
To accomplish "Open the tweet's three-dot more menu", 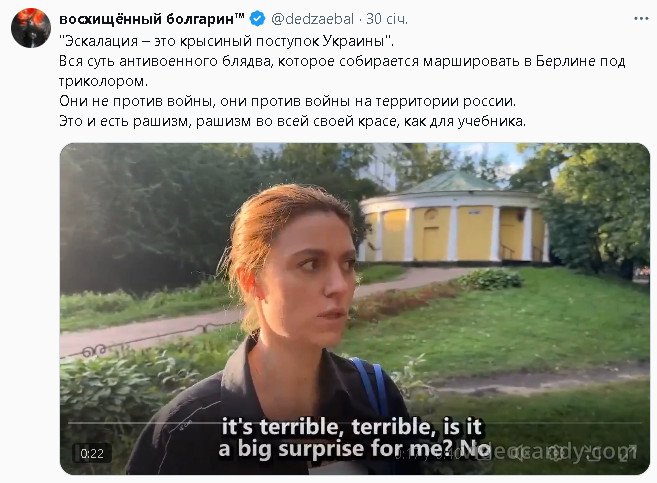I will point(641,19).
